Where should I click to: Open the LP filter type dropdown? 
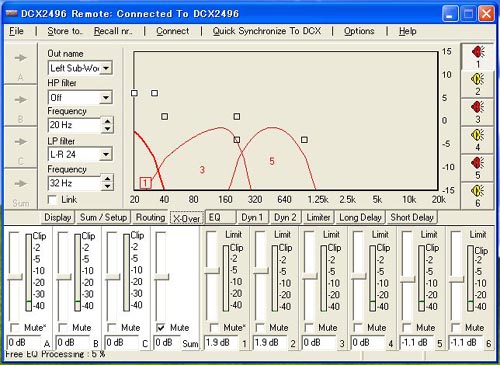[106, 154]
